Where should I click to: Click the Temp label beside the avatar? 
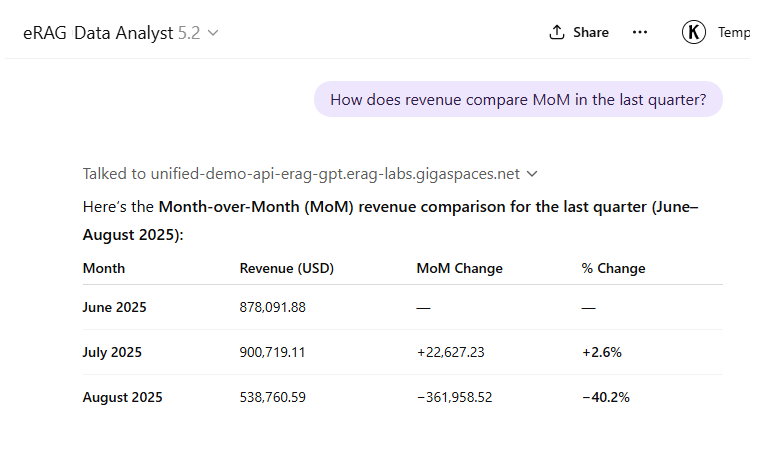click(x=734, y=32)
